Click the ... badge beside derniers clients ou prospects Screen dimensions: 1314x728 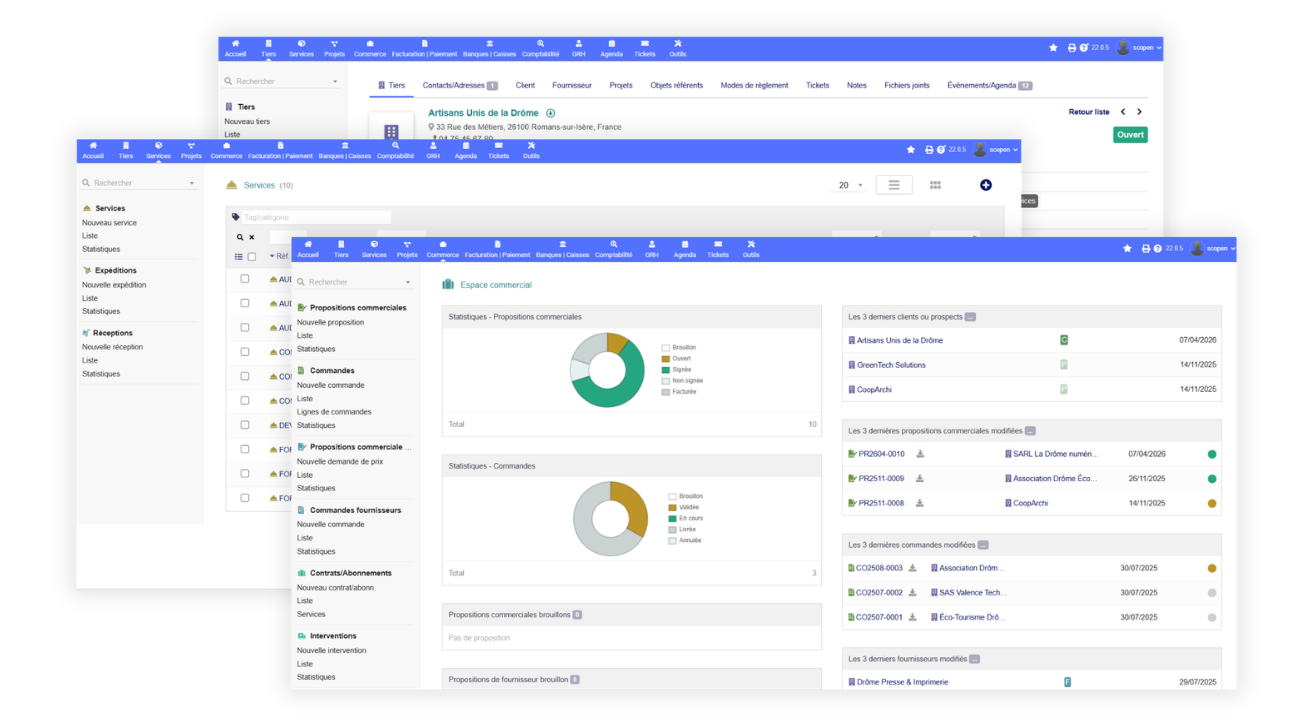(x=970, y=317)
